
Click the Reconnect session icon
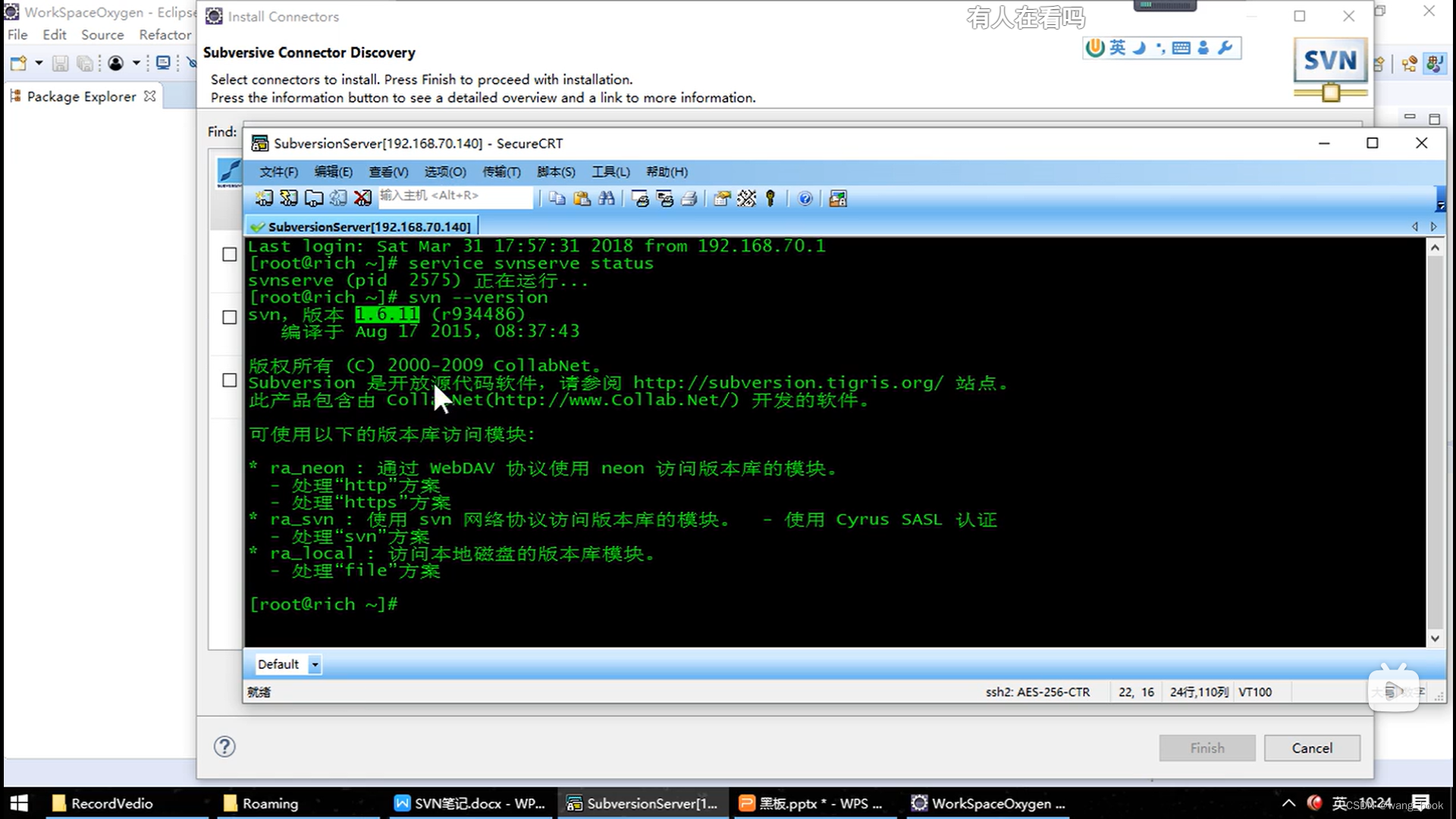click(x=338, y=199)
